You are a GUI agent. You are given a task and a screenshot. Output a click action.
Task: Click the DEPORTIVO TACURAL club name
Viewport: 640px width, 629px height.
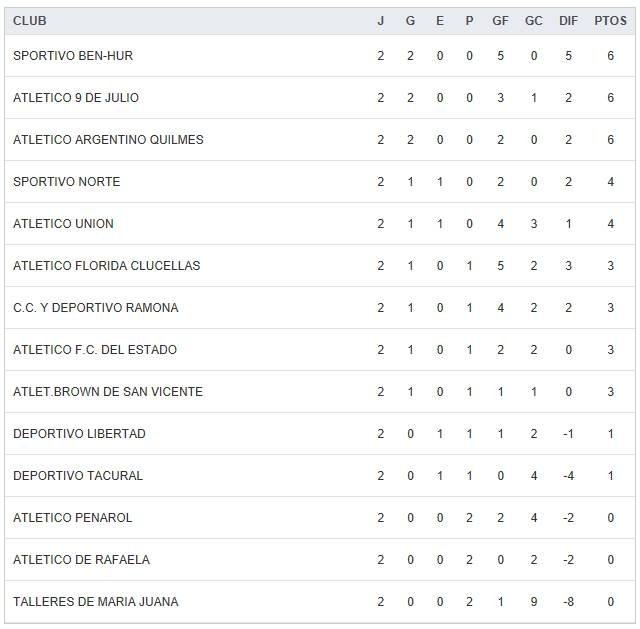78,476
